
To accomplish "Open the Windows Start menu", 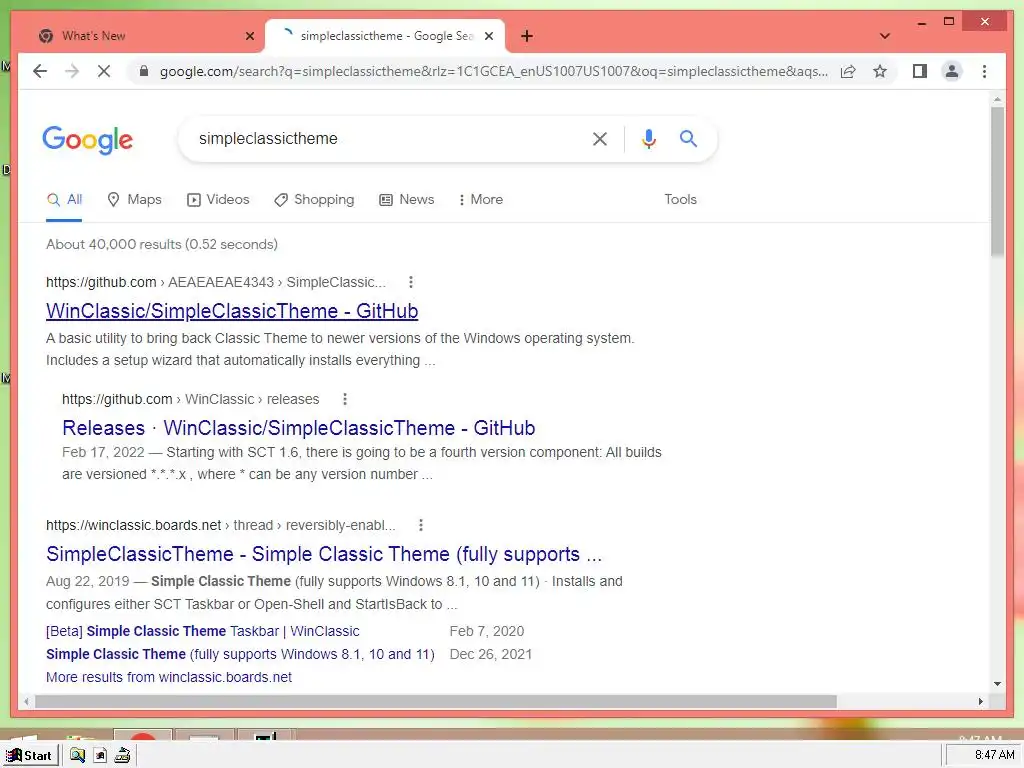I will tap(30, 756).
